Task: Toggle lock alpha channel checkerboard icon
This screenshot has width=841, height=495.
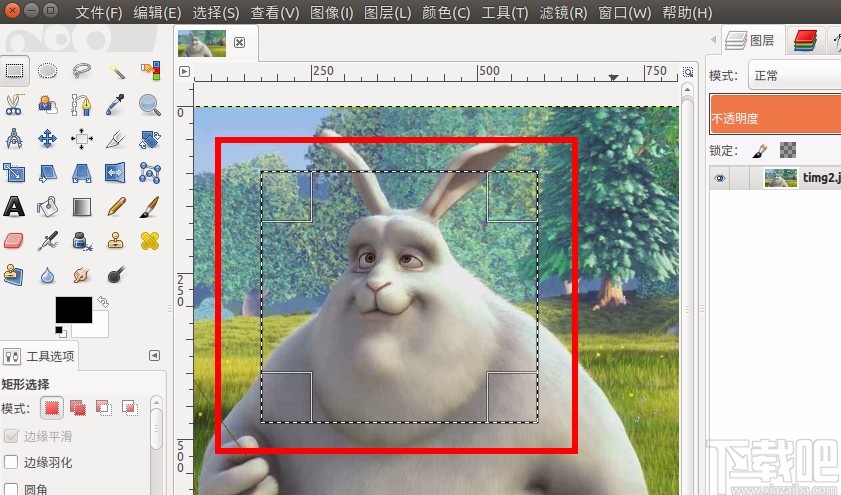Action: 787,150
